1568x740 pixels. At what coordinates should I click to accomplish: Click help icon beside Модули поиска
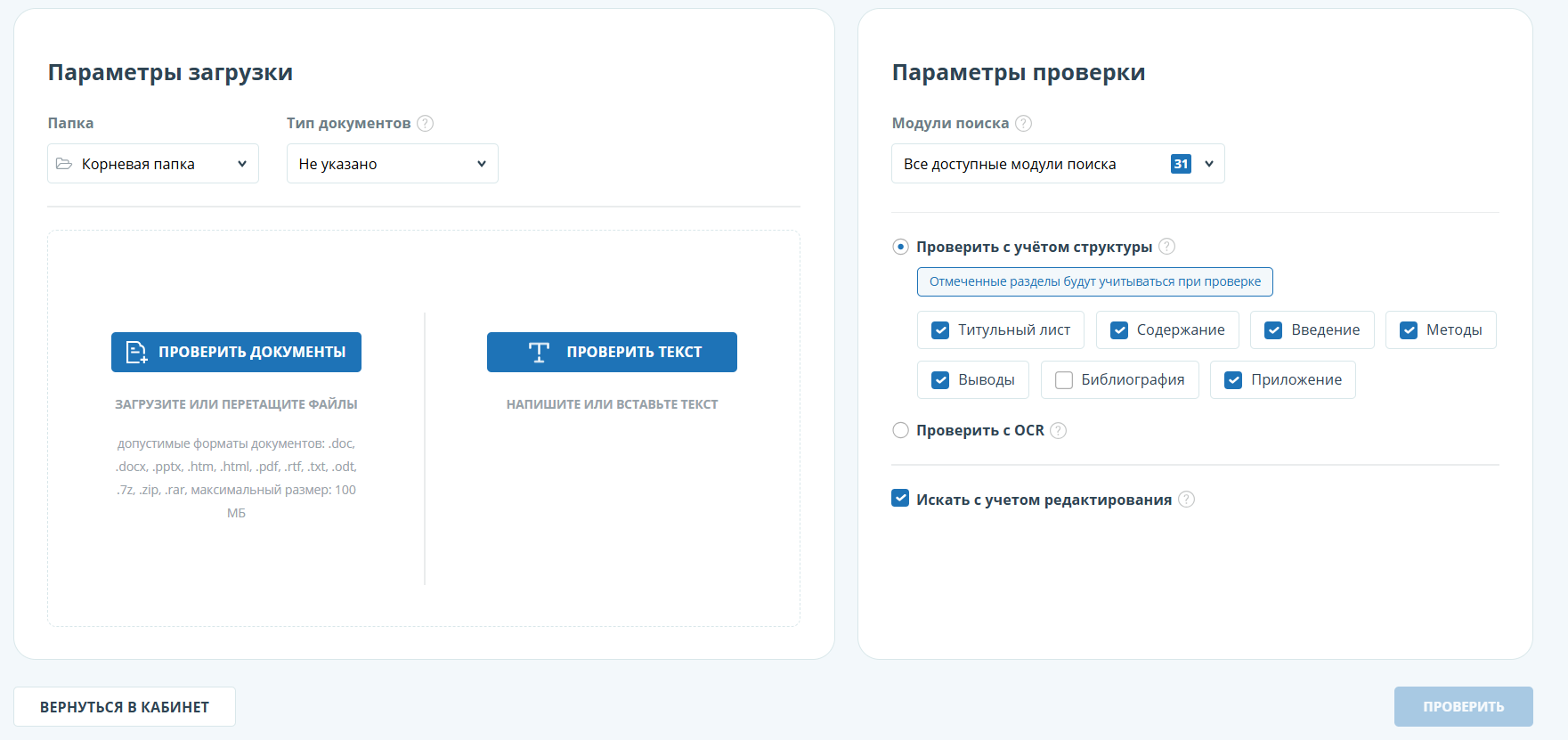tap(1024, 124)
